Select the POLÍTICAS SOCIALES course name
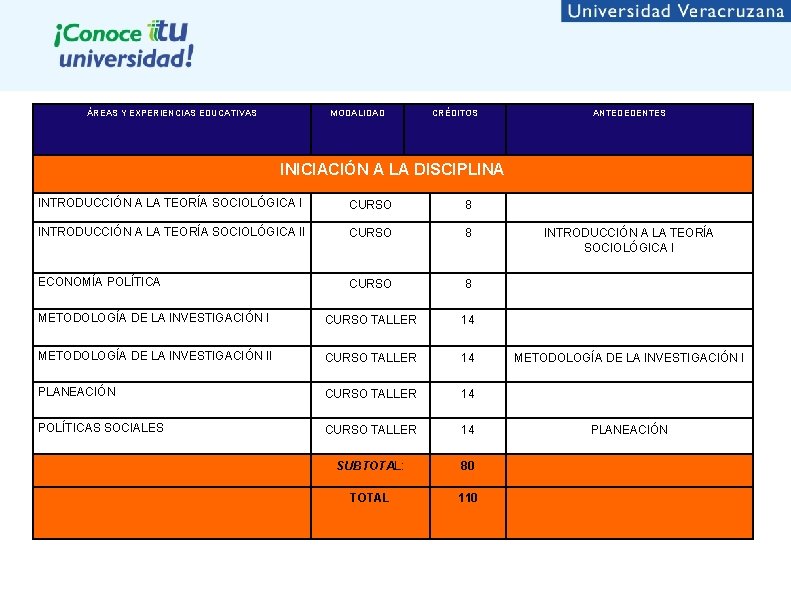This screenshot has width=791, height=612. [x=101, y=428]
